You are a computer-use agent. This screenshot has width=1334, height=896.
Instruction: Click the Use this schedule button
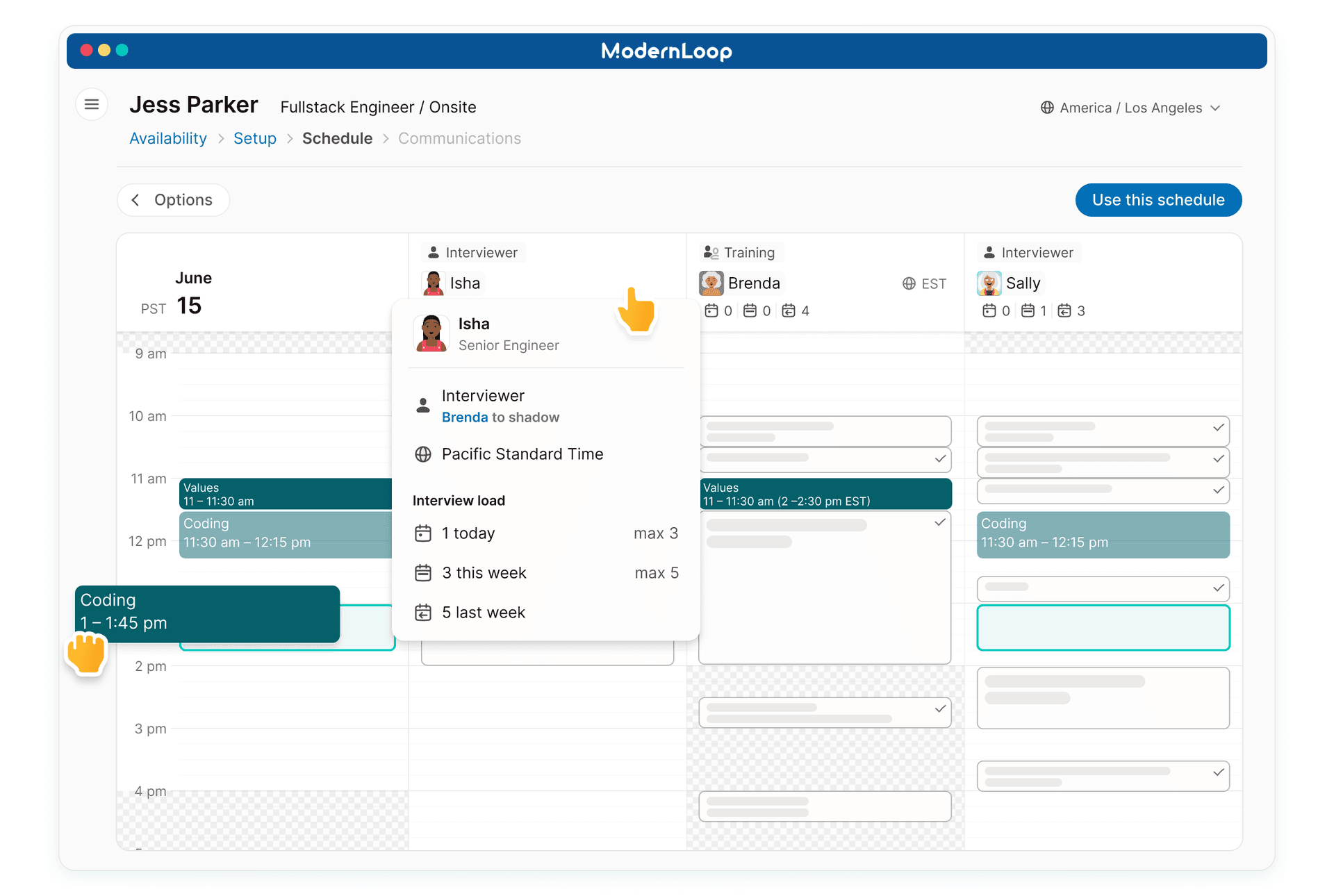click(1158, 200)
